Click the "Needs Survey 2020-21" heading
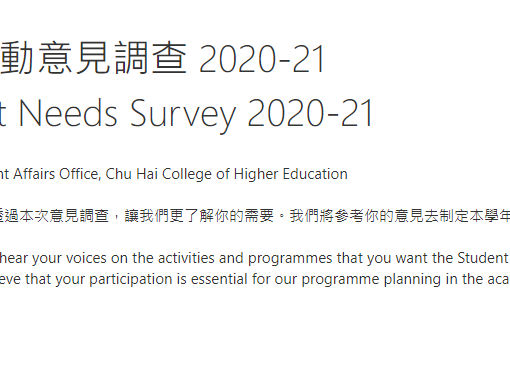This screenshot has height=365, width=510. point(196,114)
